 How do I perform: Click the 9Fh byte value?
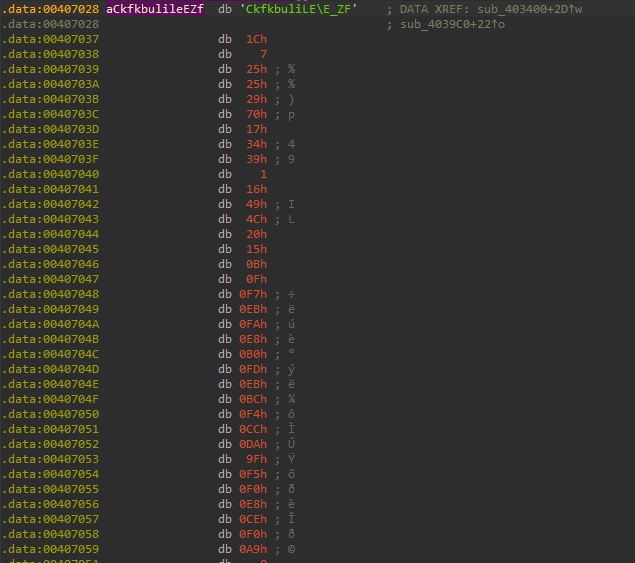coord(256,459)
